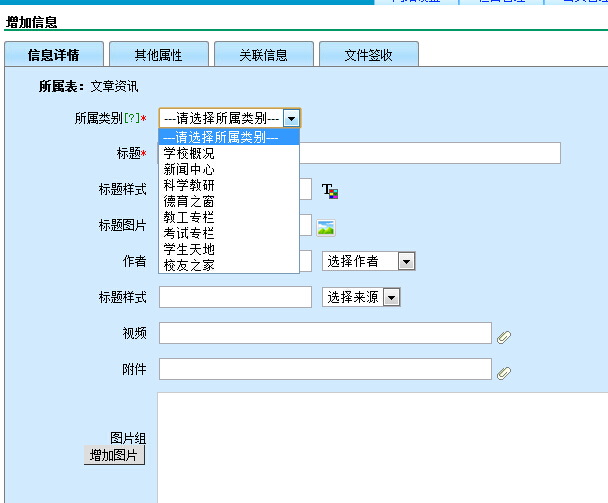Click the [?] help link beside 所属类别
This screenshot has width=608, height=503.
130,119
